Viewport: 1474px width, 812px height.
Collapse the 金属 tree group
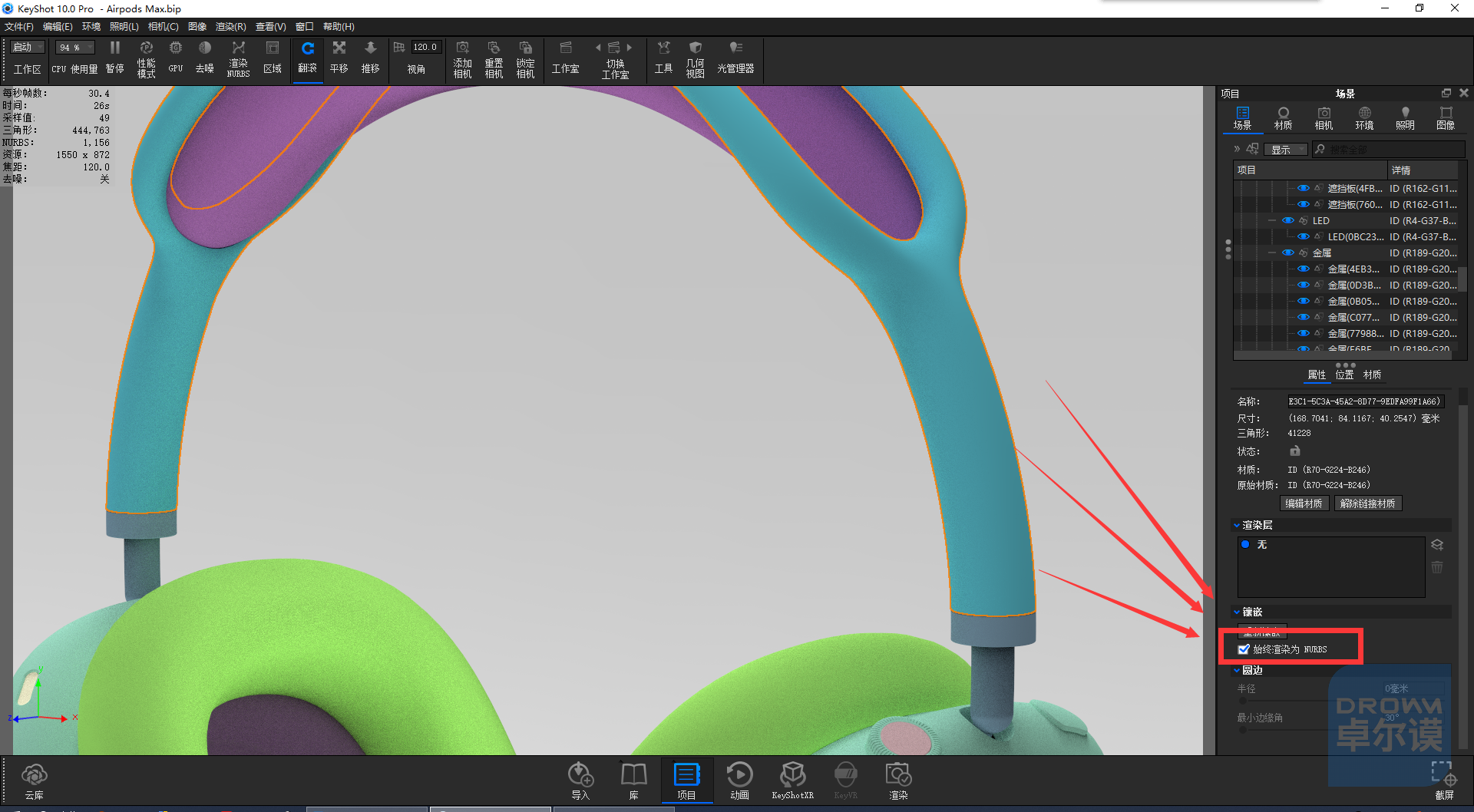click(1272, 253)
